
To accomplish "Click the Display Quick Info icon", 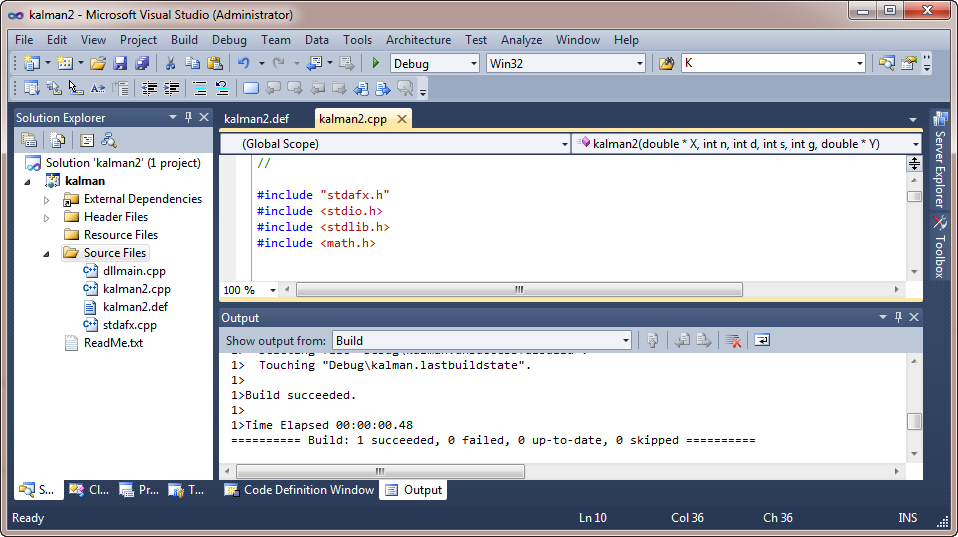I will [x=76, y=89].
